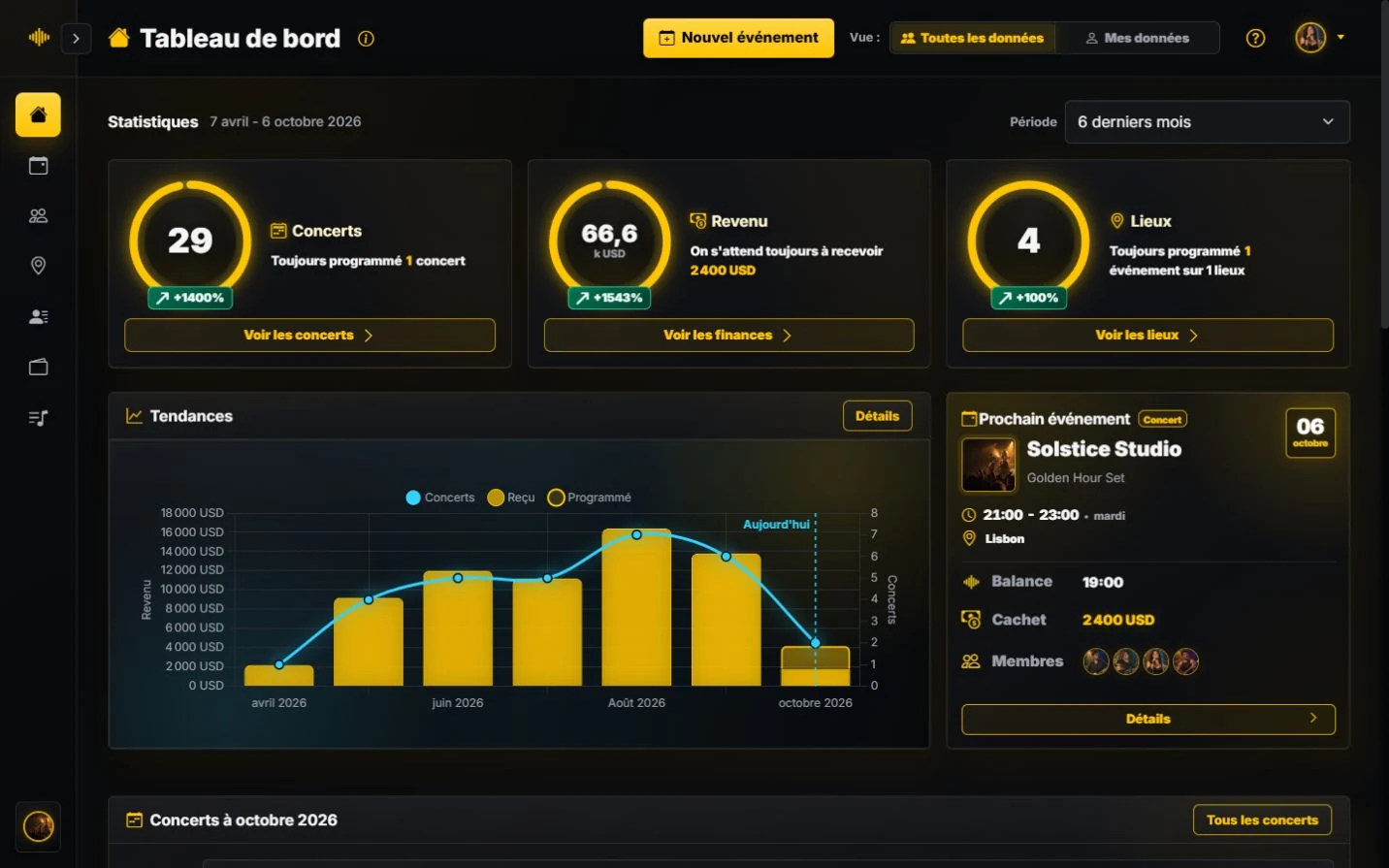This screenshot has height=868, width=1389.
Task: Open Tous les concerts
Action: coord(1262,820)
